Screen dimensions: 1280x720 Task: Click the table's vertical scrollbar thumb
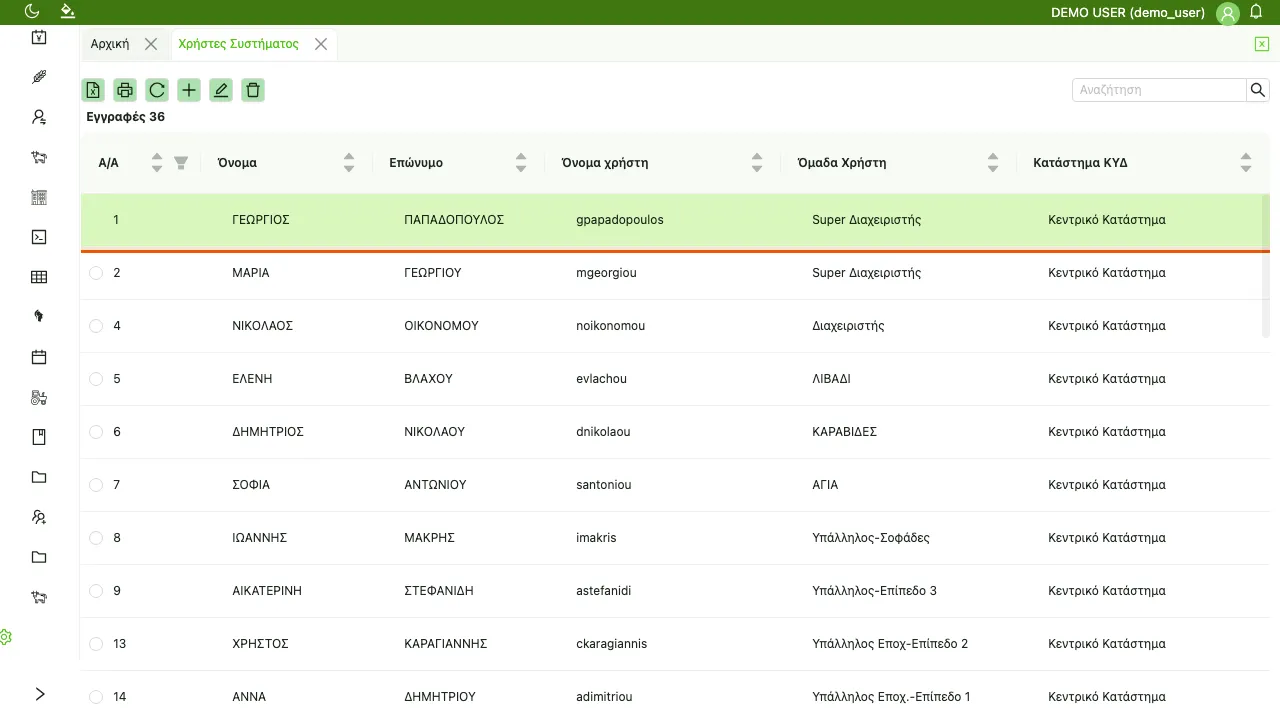[x=1266, y=265]
